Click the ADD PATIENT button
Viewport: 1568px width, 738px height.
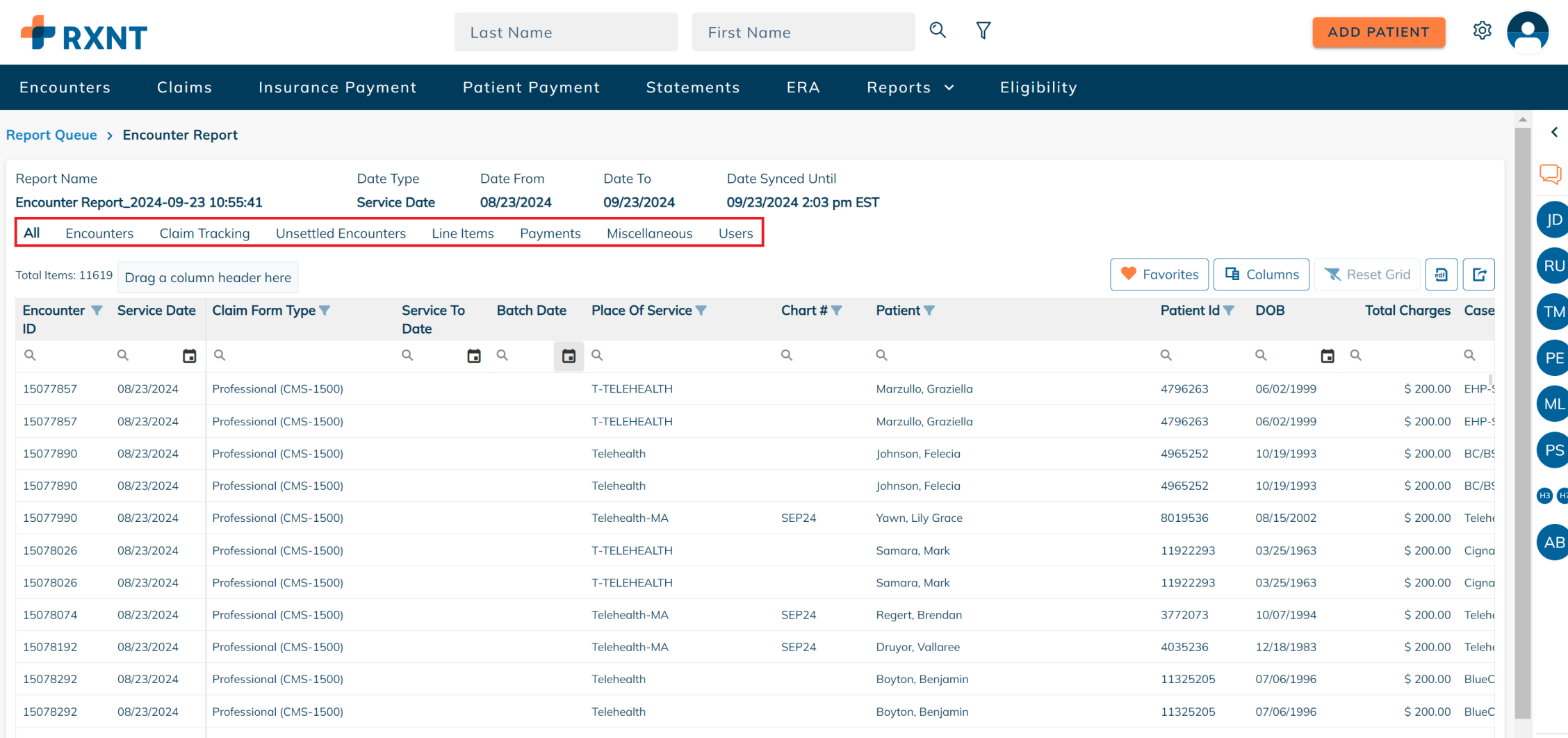click(1378, 32)
